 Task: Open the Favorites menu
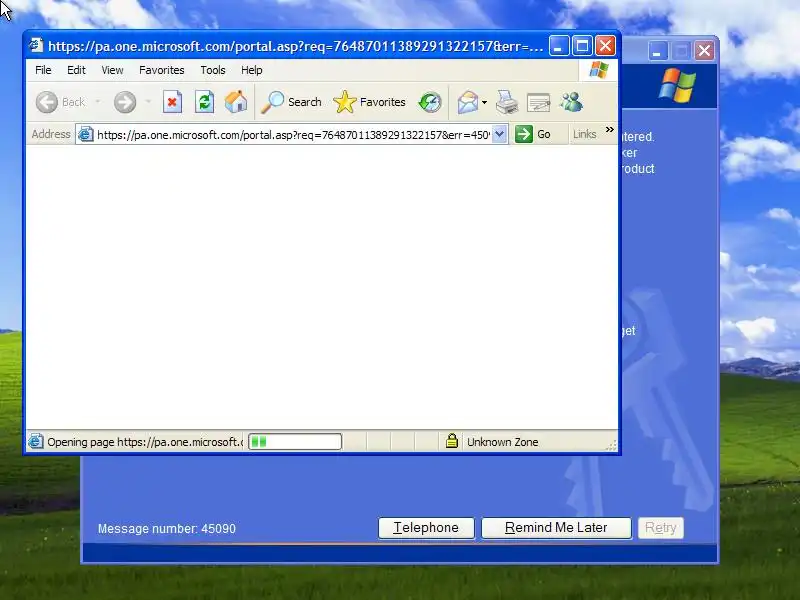tap(161, 70)
